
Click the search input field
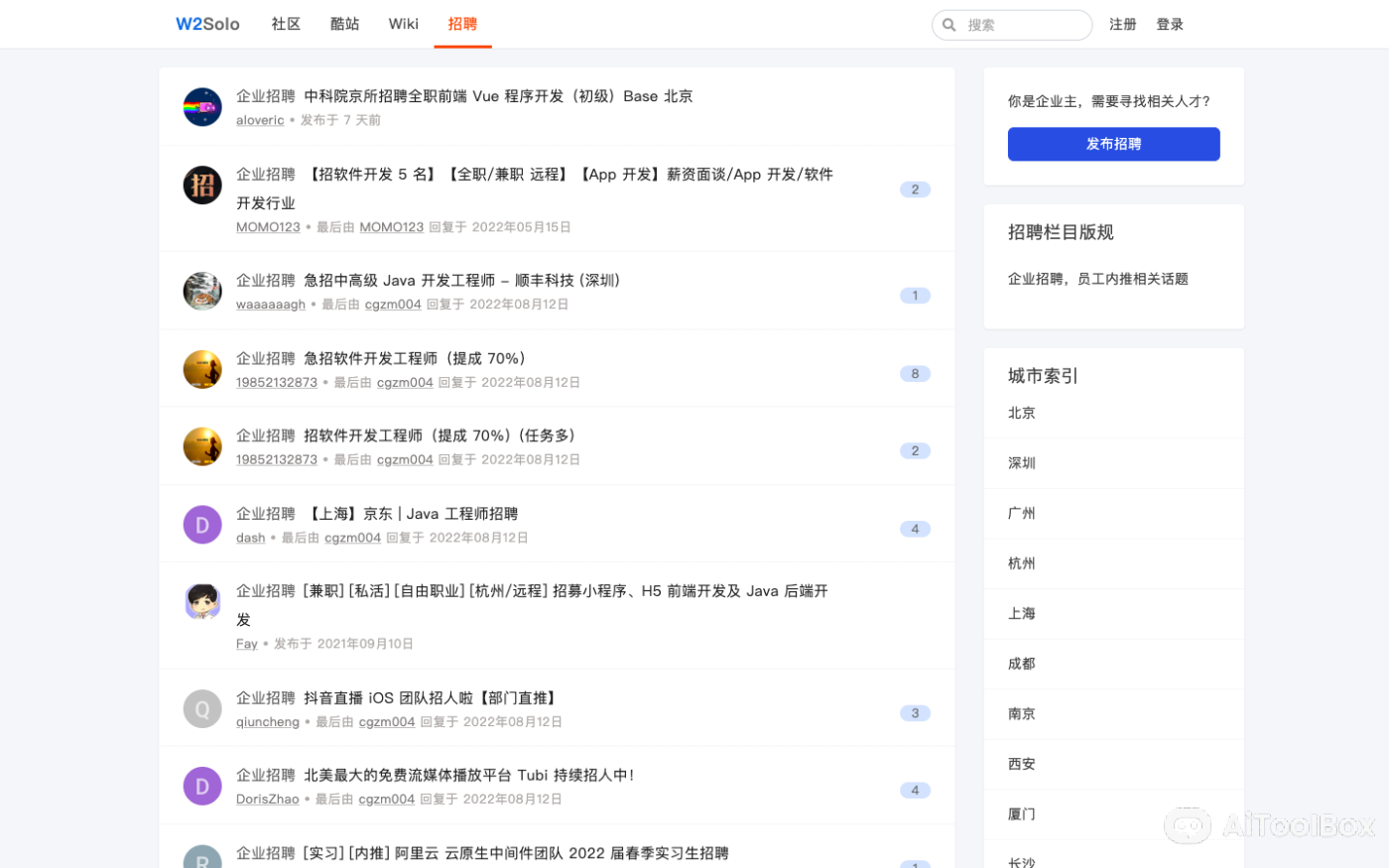pyautogui.click(x=1022, y=24)
